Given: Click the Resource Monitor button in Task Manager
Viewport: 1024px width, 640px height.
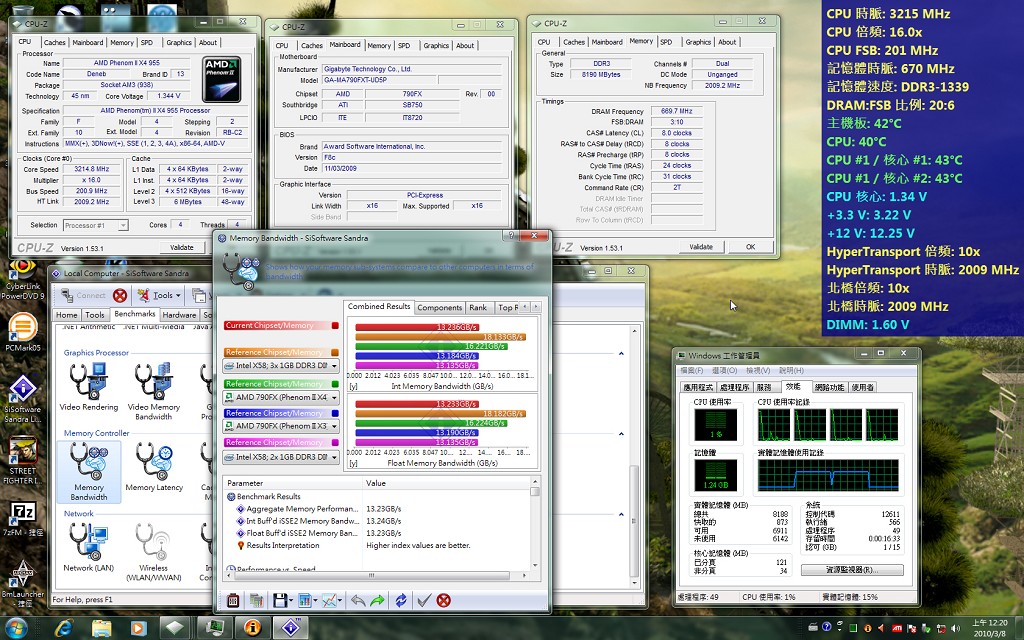Looking at the screenshot, I should pos(852,570).
